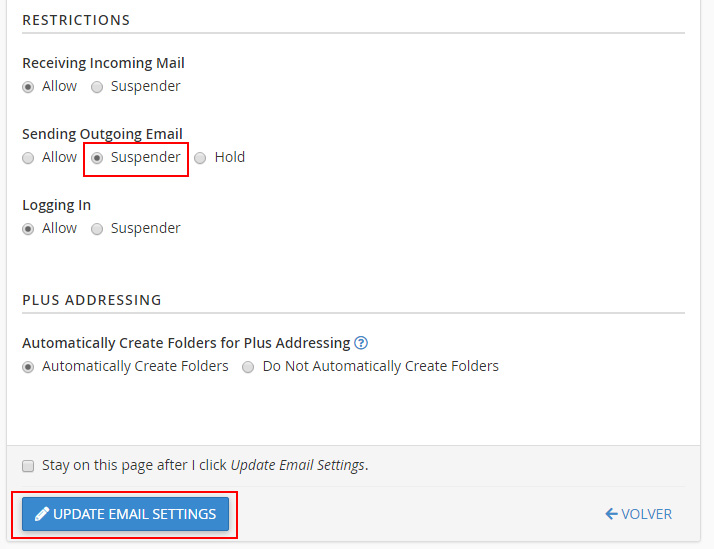Go back using the Volver link
This screenshot has width=714, height=549.
pyautogui.click(x=646, y=514)
